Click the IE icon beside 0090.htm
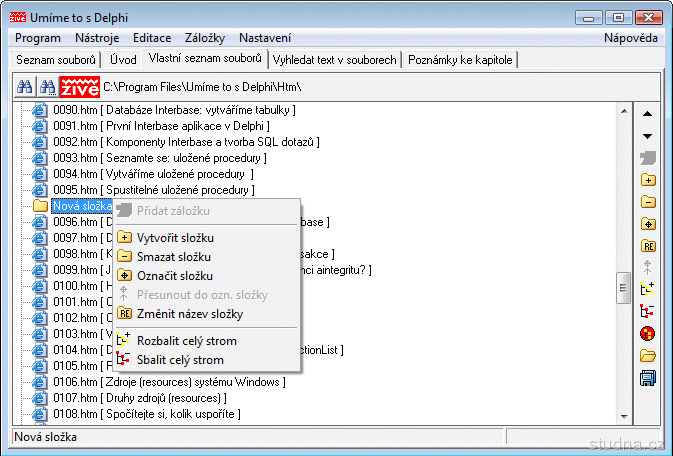Screen dimensions: 673x456 tap(39, 110)
